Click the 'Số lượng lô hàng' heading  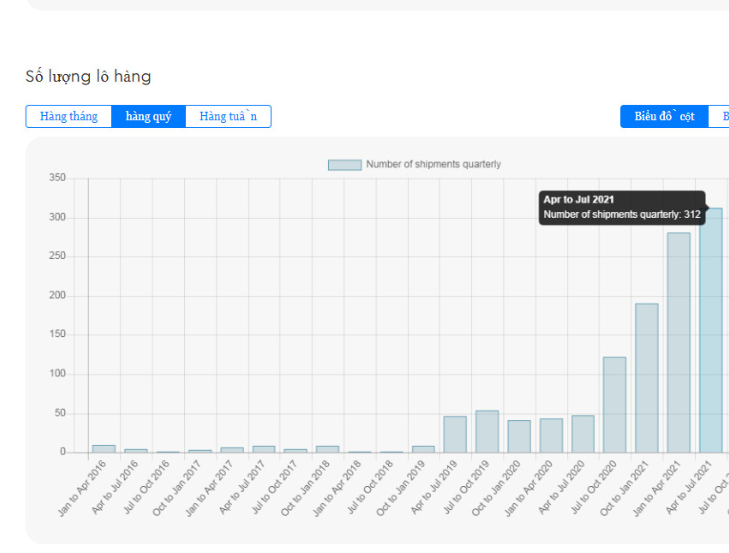[x=88, y=77]
